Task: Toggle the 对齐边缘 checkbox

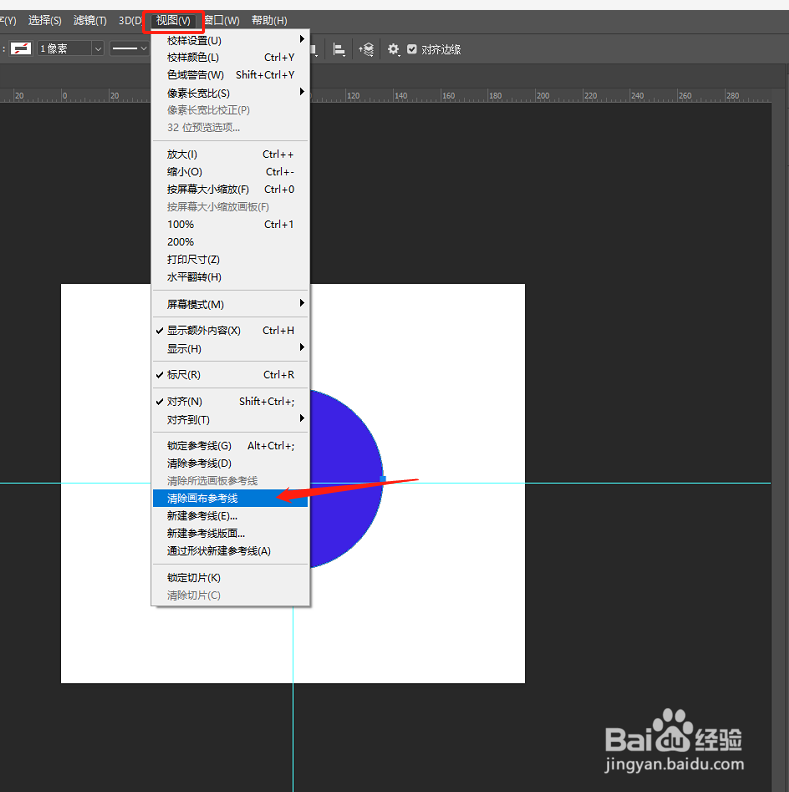Action: pos(412,49)
